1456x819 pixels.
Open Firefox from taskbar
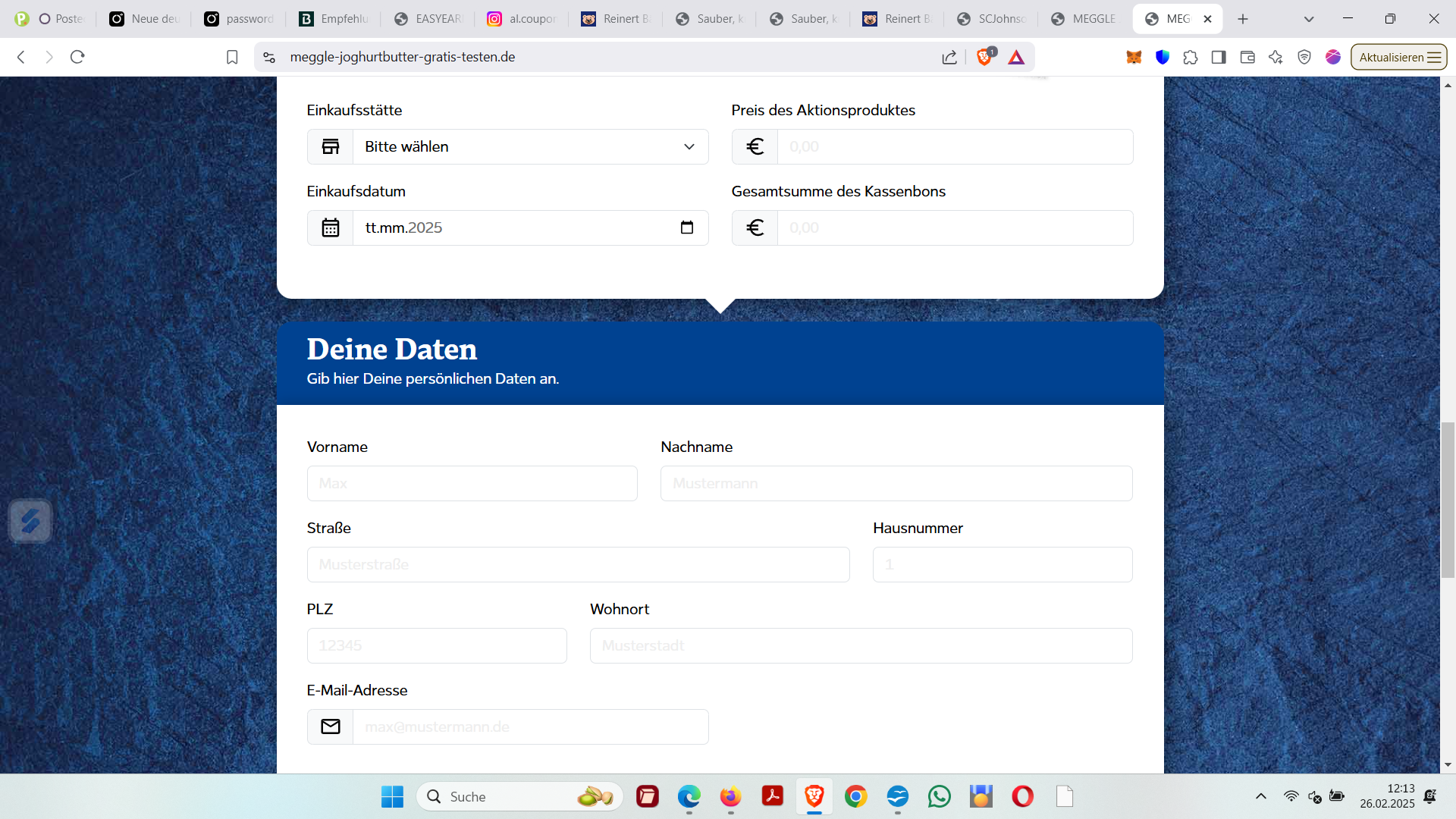pos(730,796)
